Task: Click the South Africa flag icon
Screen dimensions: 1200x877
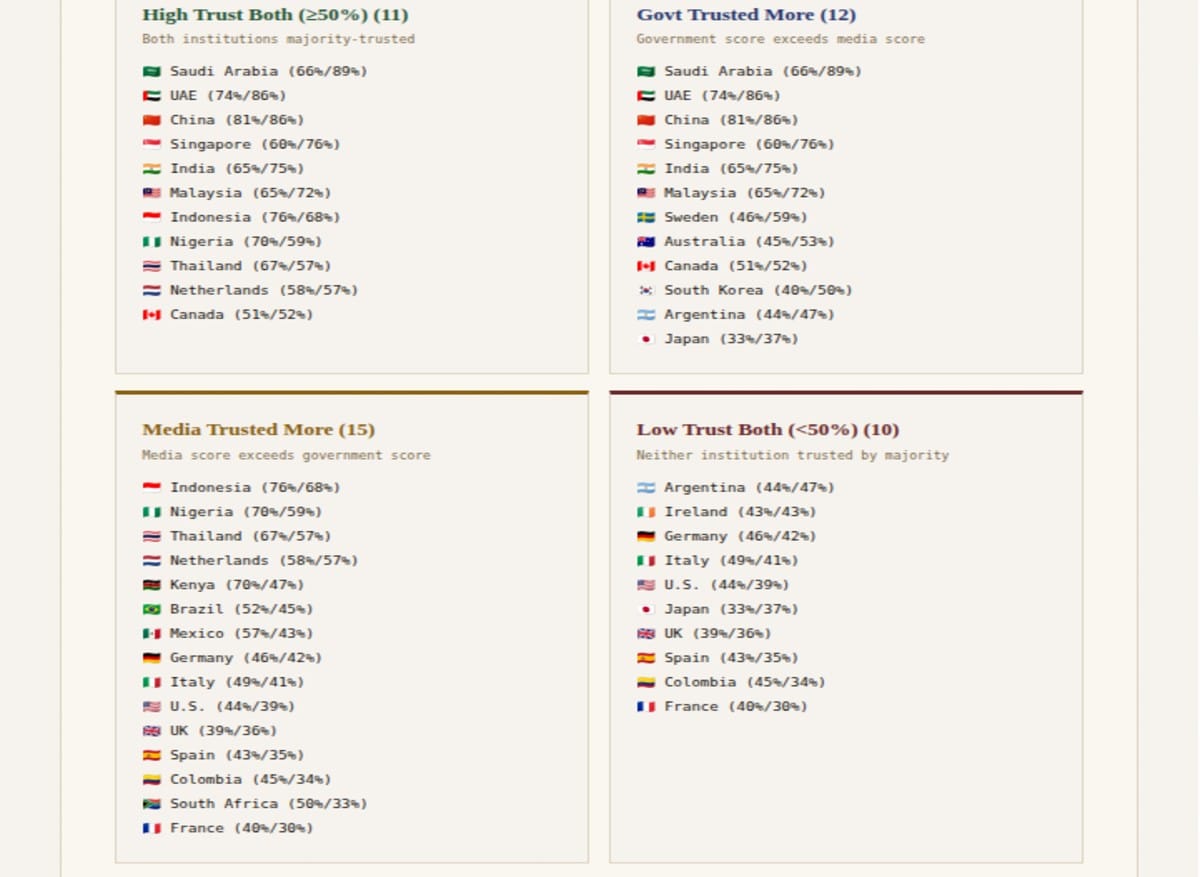Action: click(151, 804)
